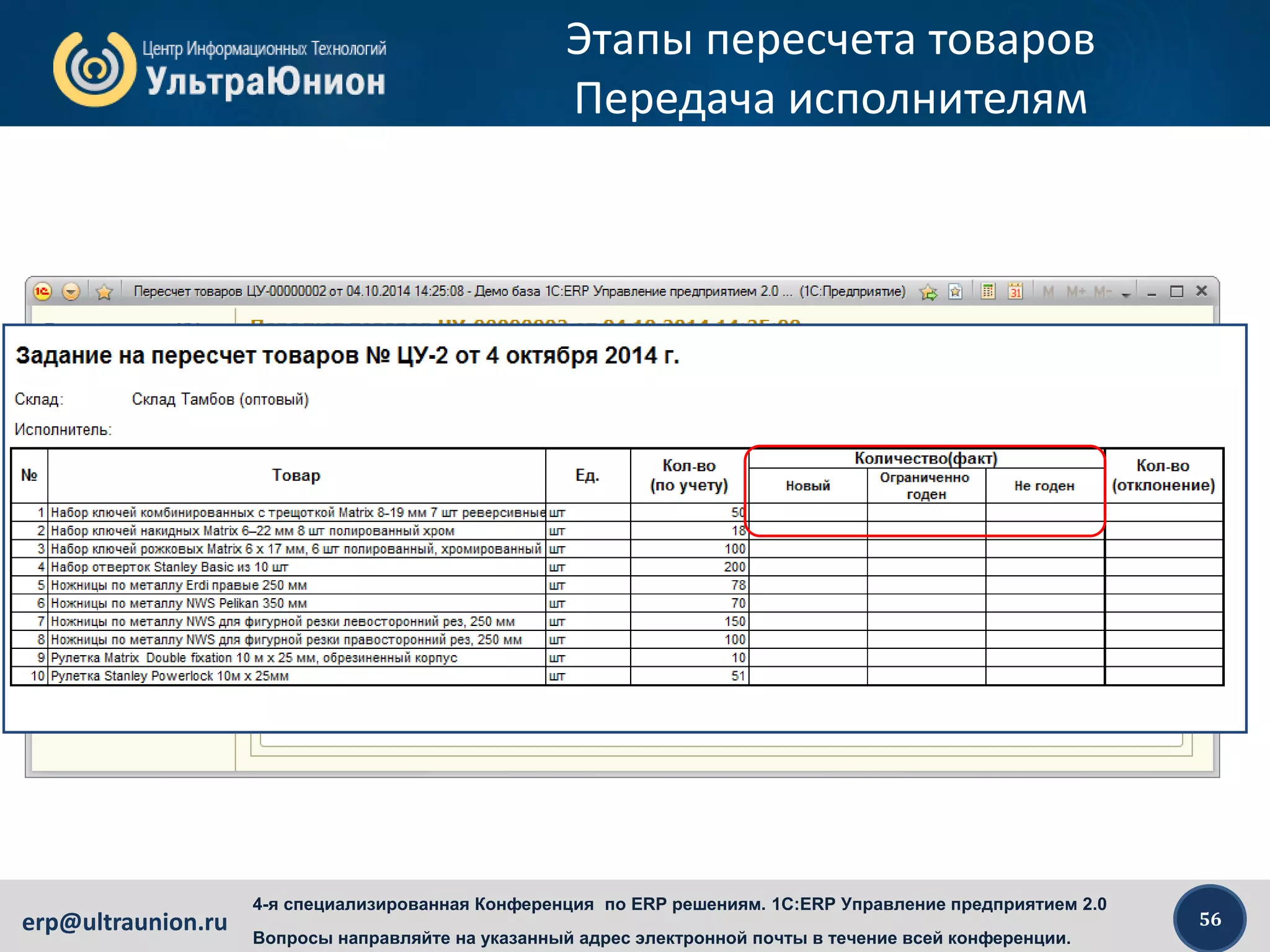The image size is (1270, 952).
Task: Maximize the Пересчет товаров window
Action: click(x=1176, y=291)
